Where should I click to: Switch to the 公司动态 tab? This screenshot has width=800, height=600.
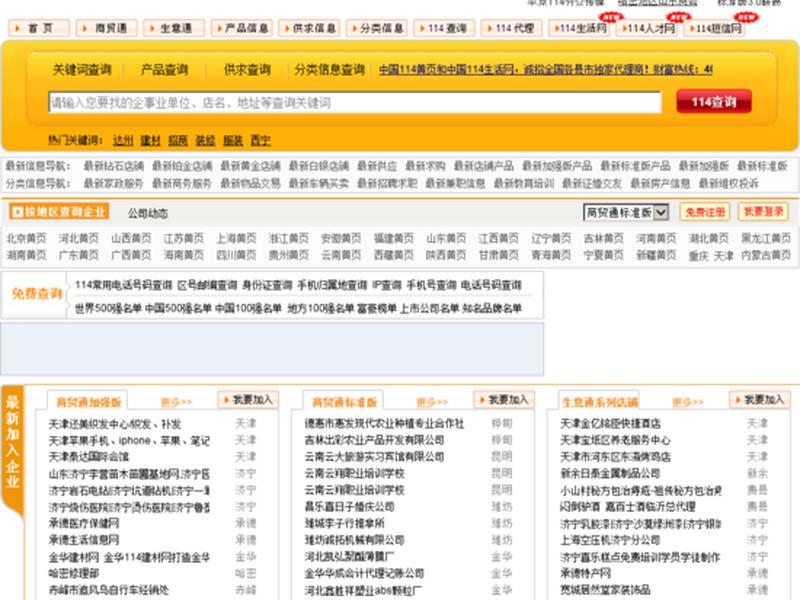tap(148, 213)
